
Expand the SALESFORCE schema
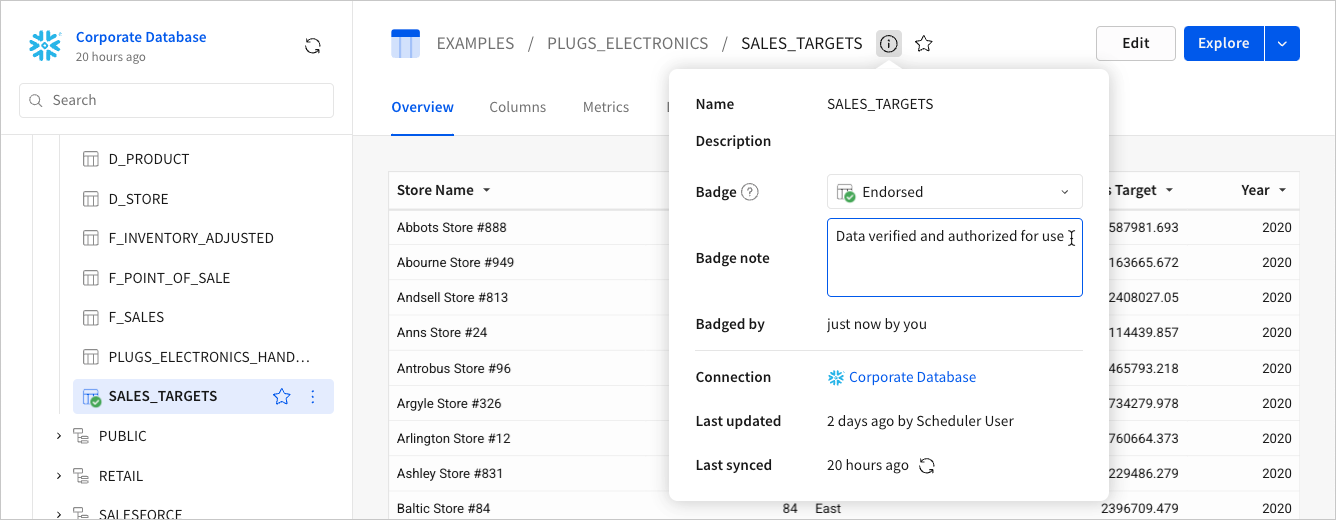[x=59, y=514]
